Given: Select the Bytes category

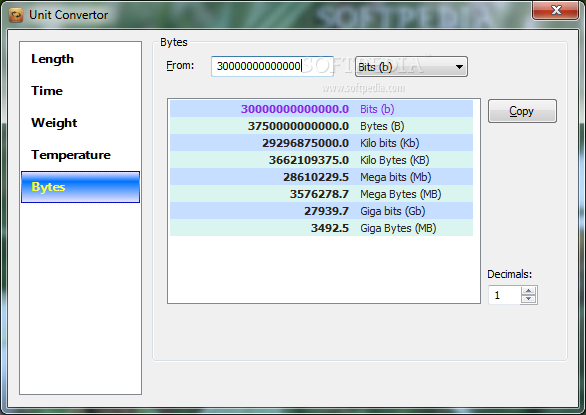Looking at the screenshot, I should pyautogui.click(x=80, y=187).
